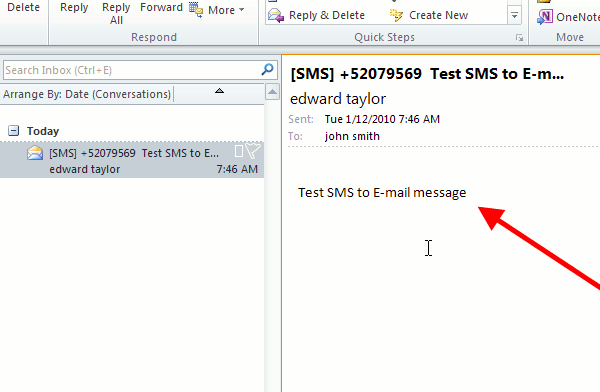600x392 pixels.
Task: Flag the SMS message for follow up
Action: click(x=253, y=151)
